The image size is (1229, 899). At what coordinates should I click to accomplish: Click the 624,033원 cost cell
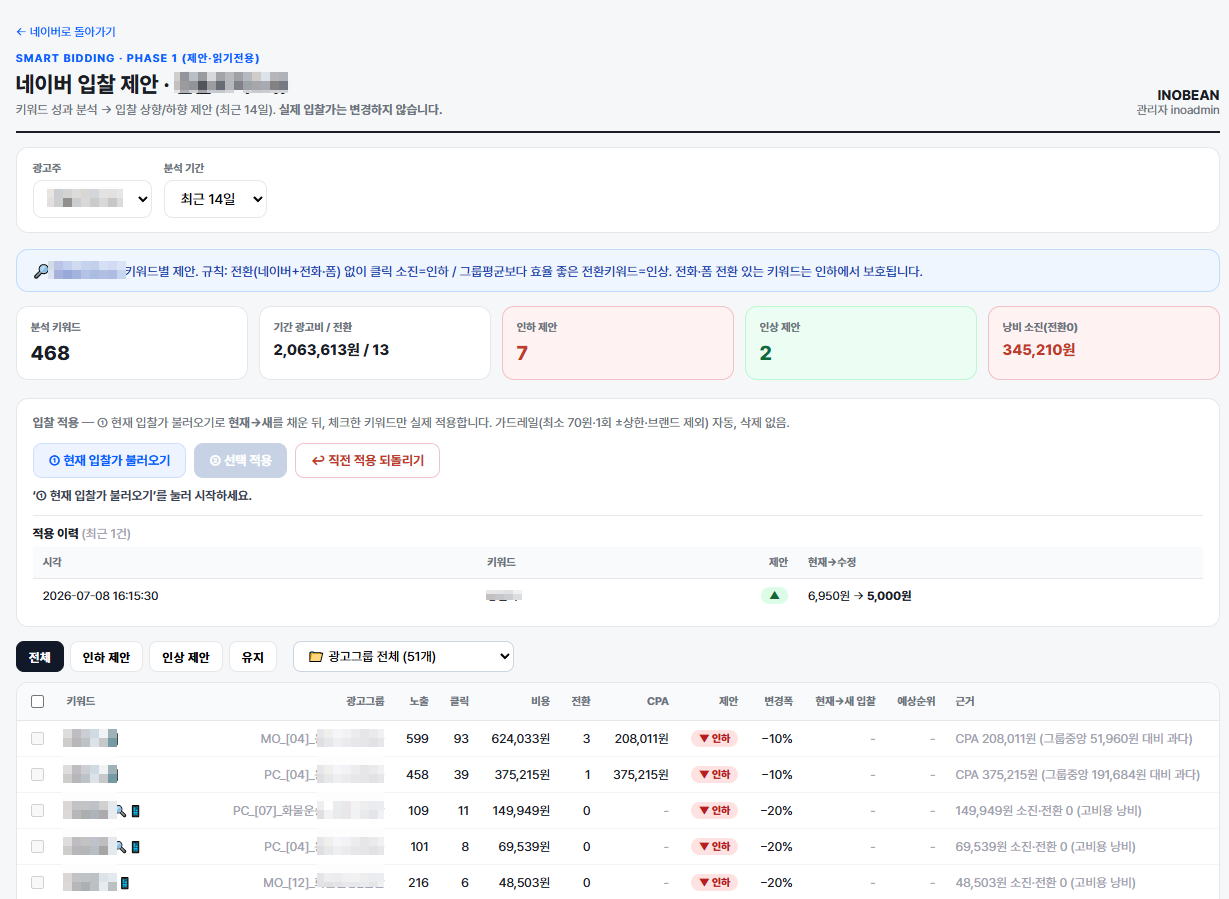[521, 739]
